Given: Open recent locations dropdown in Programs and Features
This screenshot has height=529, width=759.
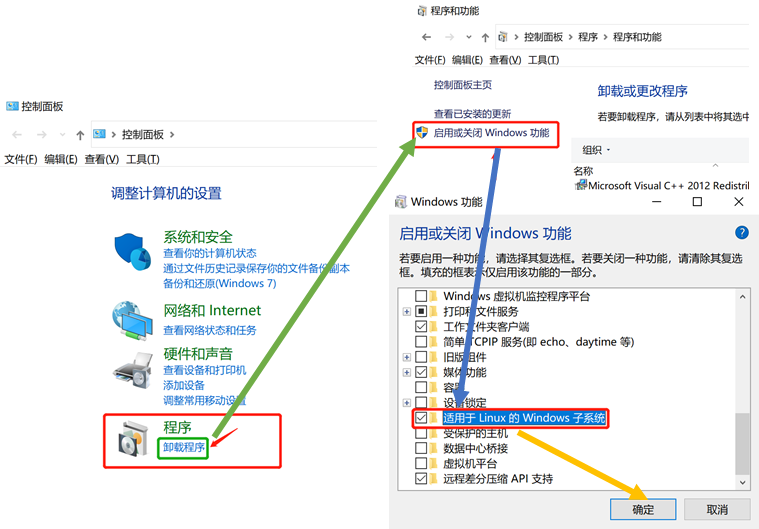Looking at the screenshot, I should coord(469,37).
